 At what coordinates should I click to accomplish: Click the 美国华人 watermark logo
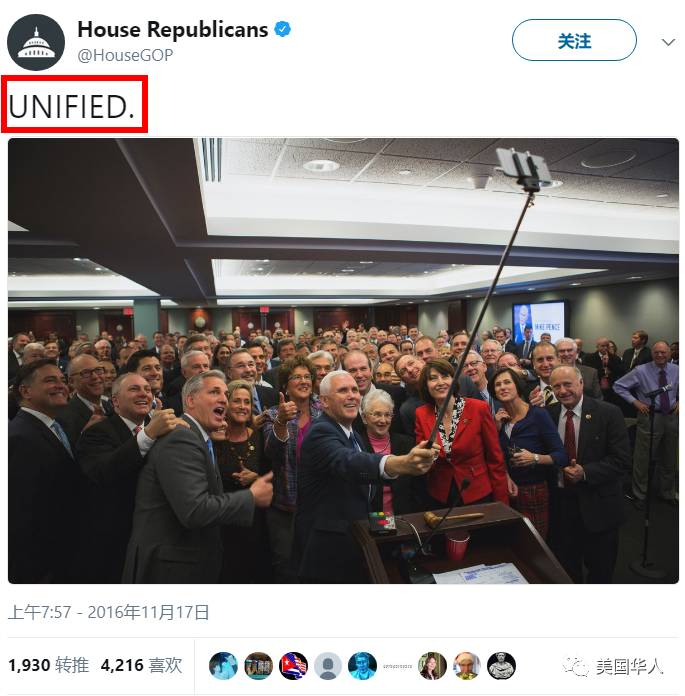coord(613,666)
